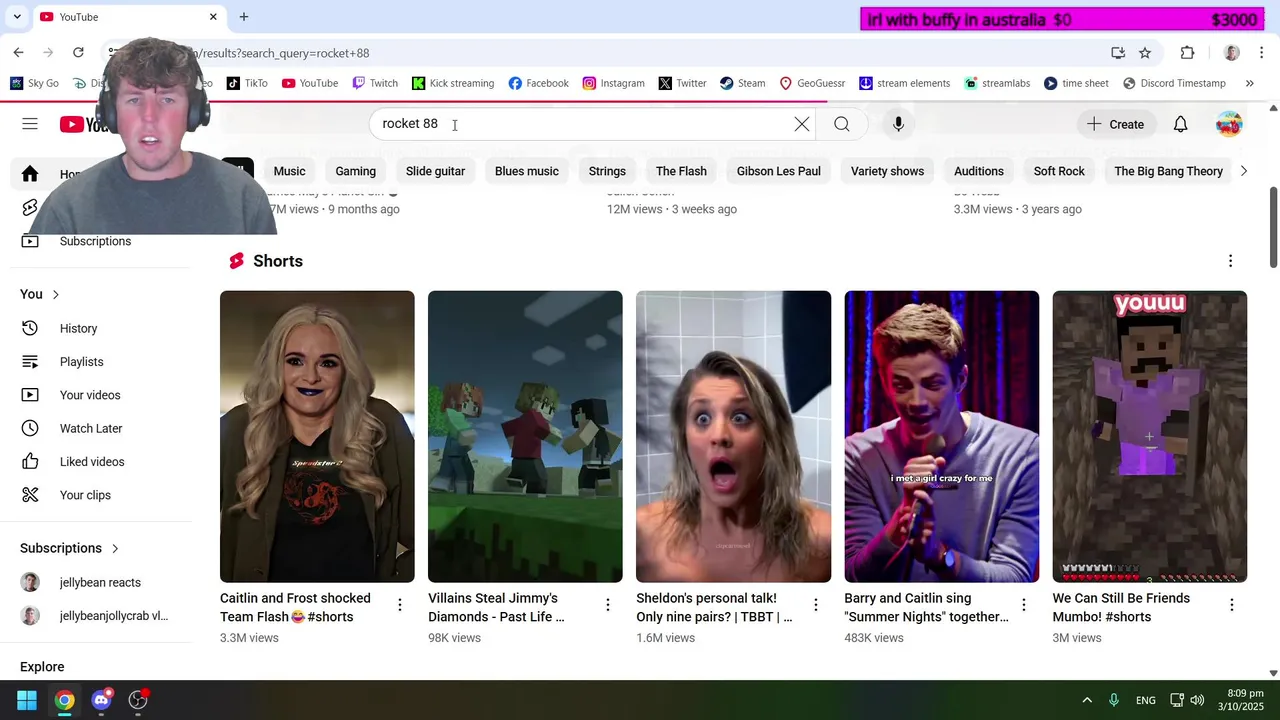Click the History icon in the sidebar
The height and width of the screenshot is (720, 1280).
click(30, 328)
